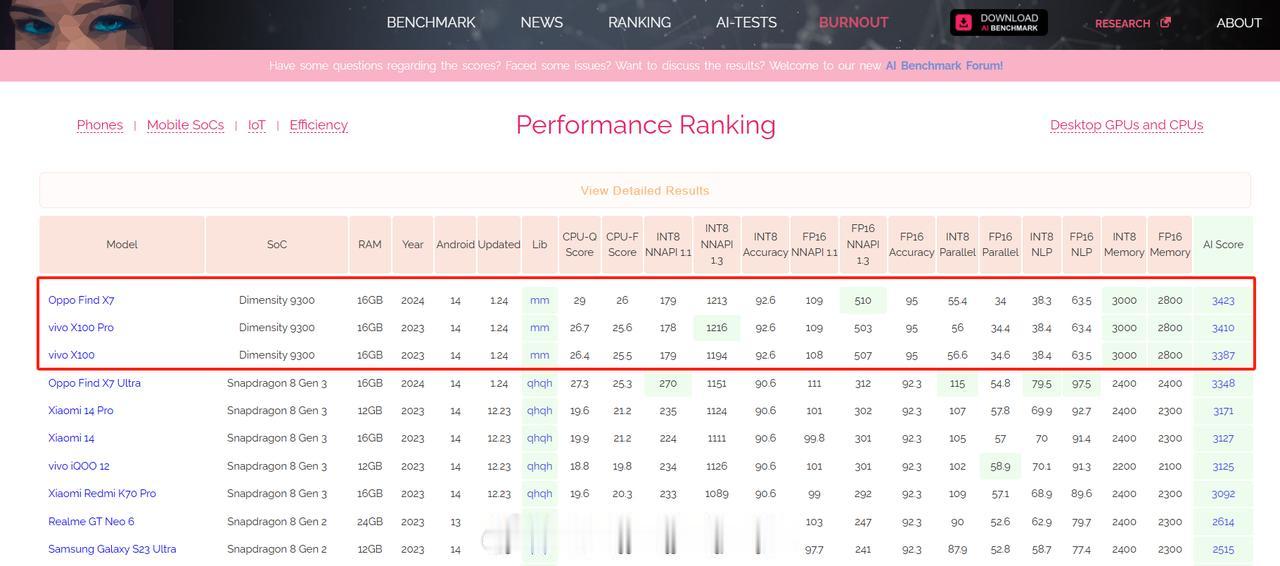Click AI Score 3092 link
Viewport: 1280px width, 566px height.
tap(1223, 493)
